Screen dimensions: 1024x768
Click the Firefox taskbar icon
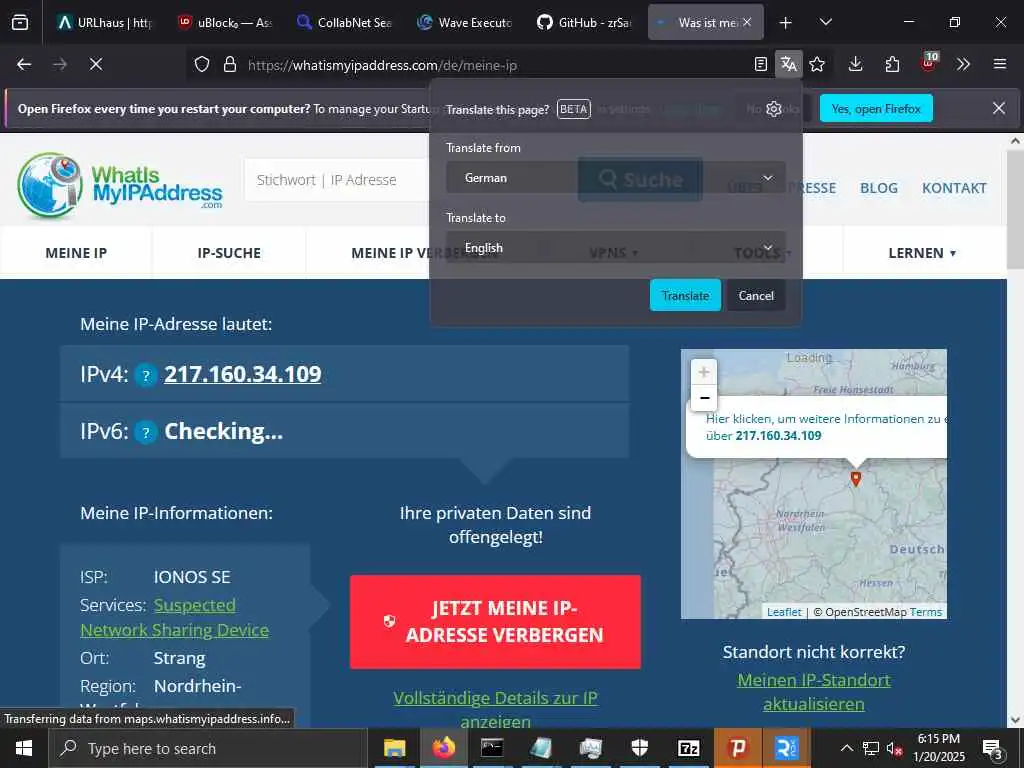click(x=443, y=748)
